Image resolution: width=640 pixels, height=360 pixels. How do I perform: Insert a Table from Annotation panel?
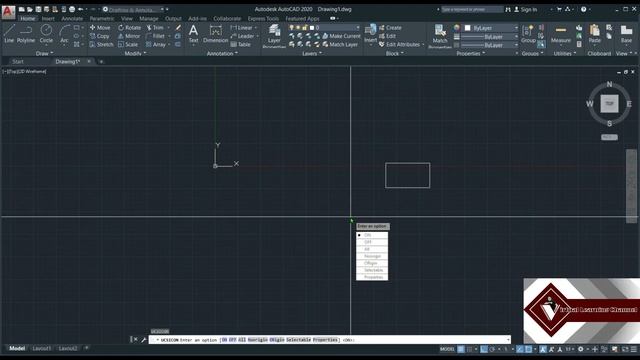[x=240, y=44]
